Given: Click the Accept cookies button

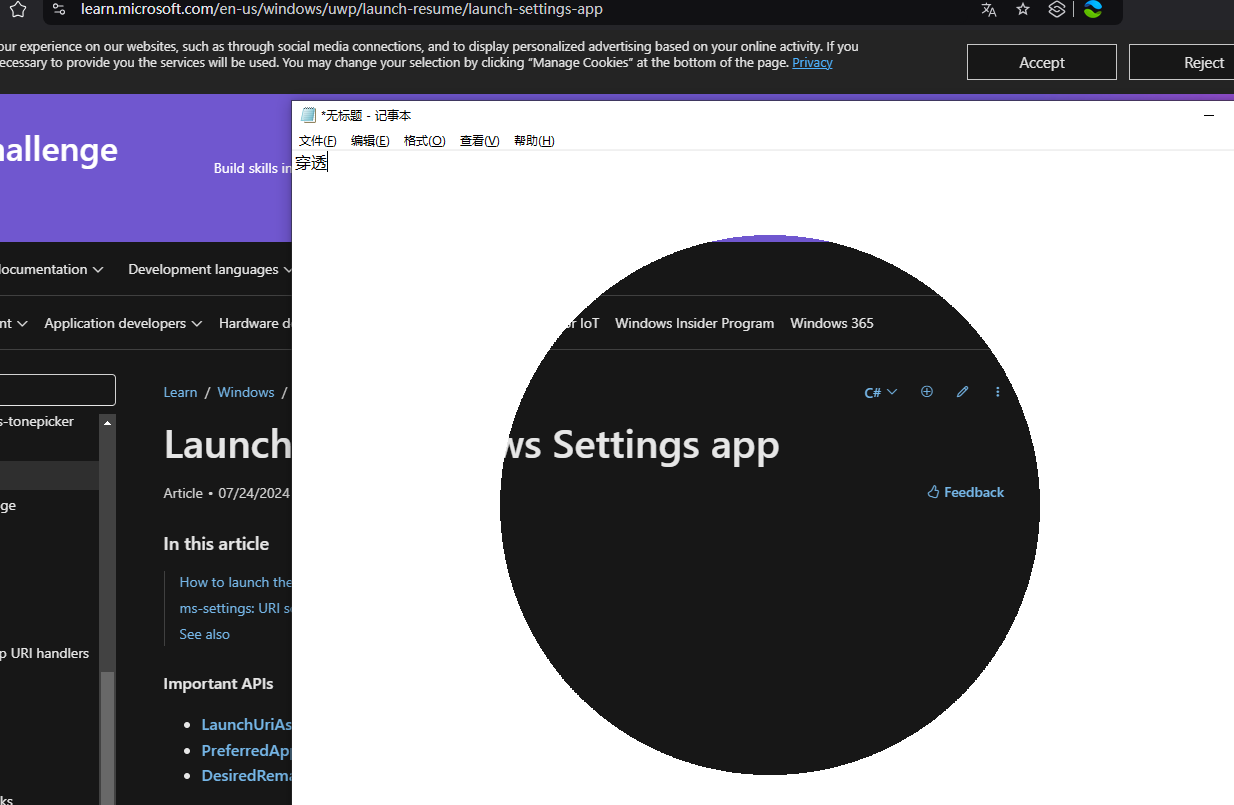Looking at the screenshot, I should point(1041,62).
